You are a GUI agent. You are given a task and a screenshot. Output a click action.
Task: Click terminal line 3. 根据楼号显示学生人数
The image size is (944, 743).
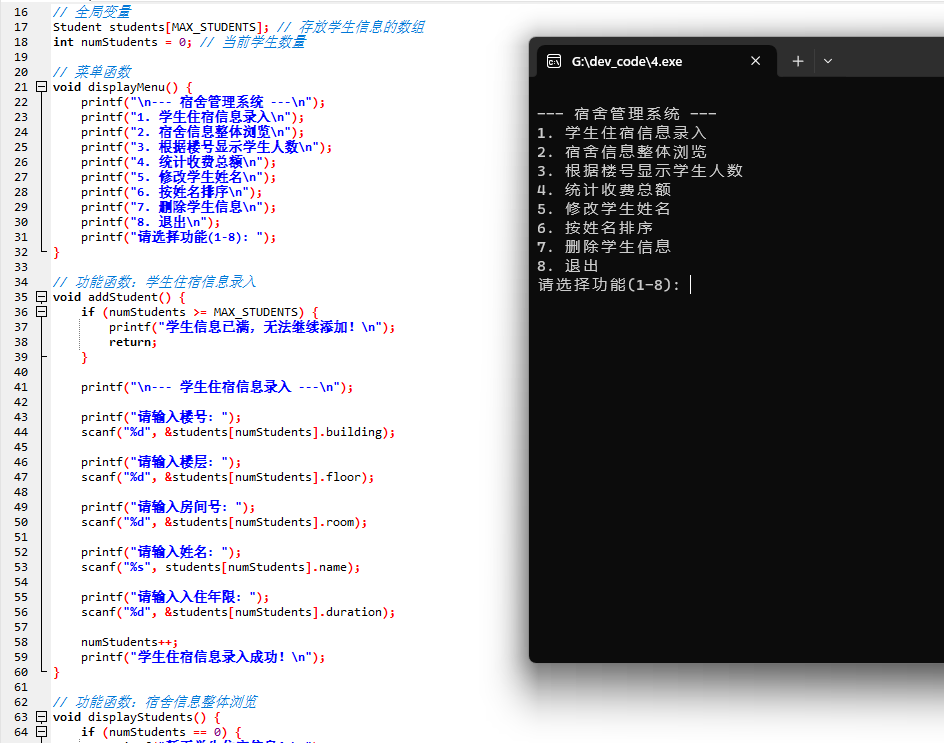(640, 171)
